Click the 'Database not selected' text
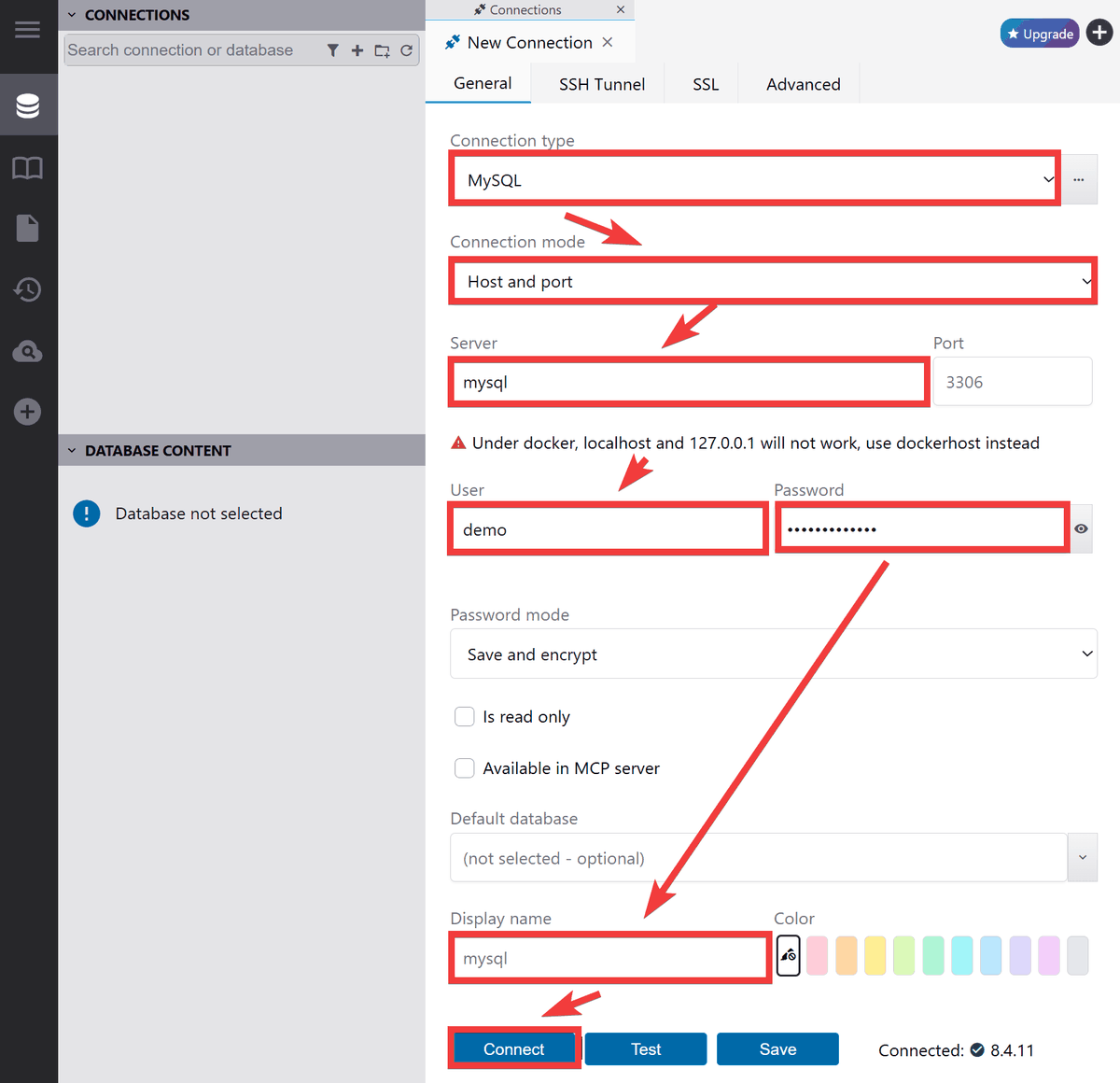 199,513
